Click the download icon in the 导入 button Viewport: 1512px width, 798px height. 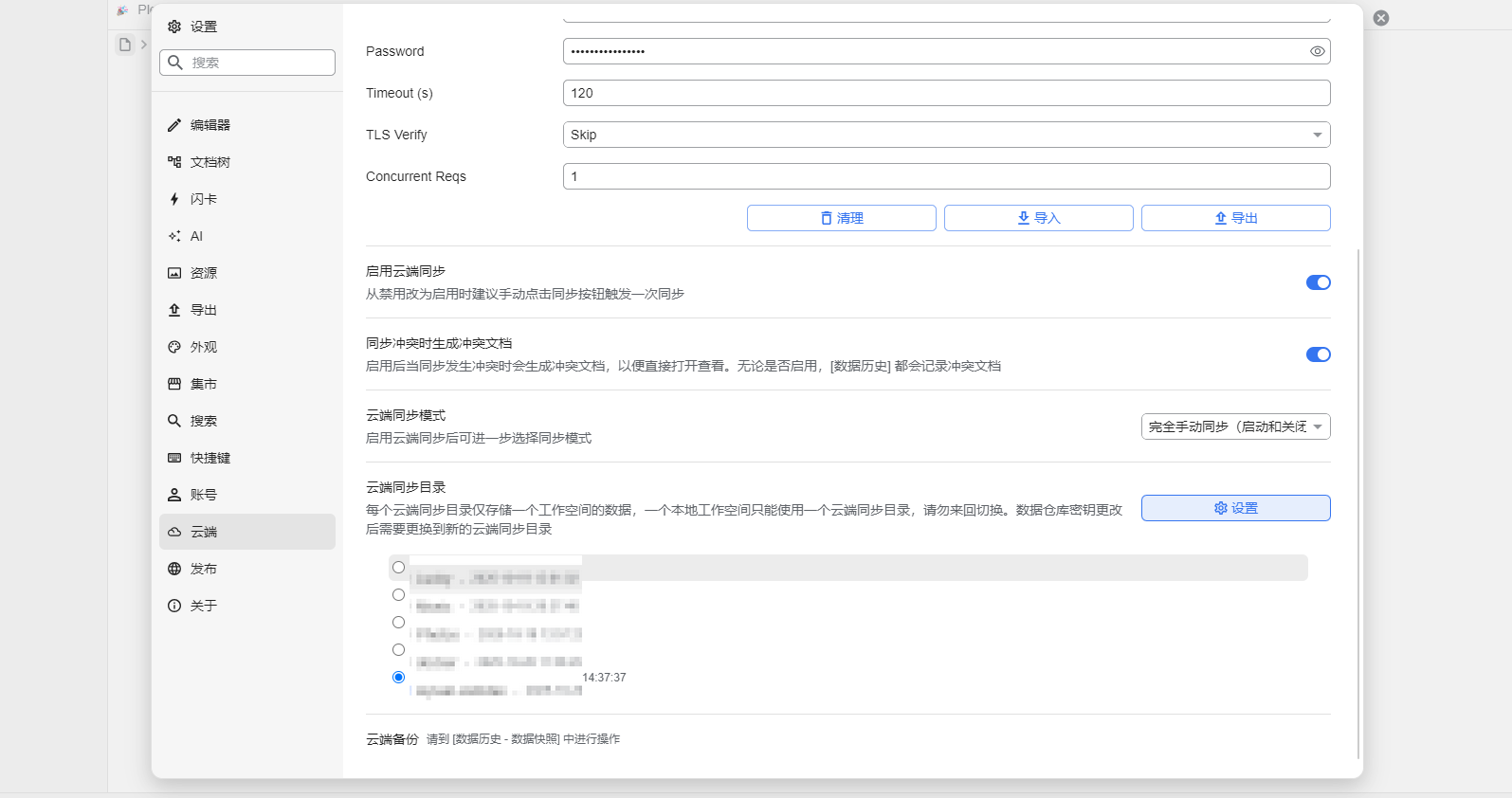click(1024, 218)
